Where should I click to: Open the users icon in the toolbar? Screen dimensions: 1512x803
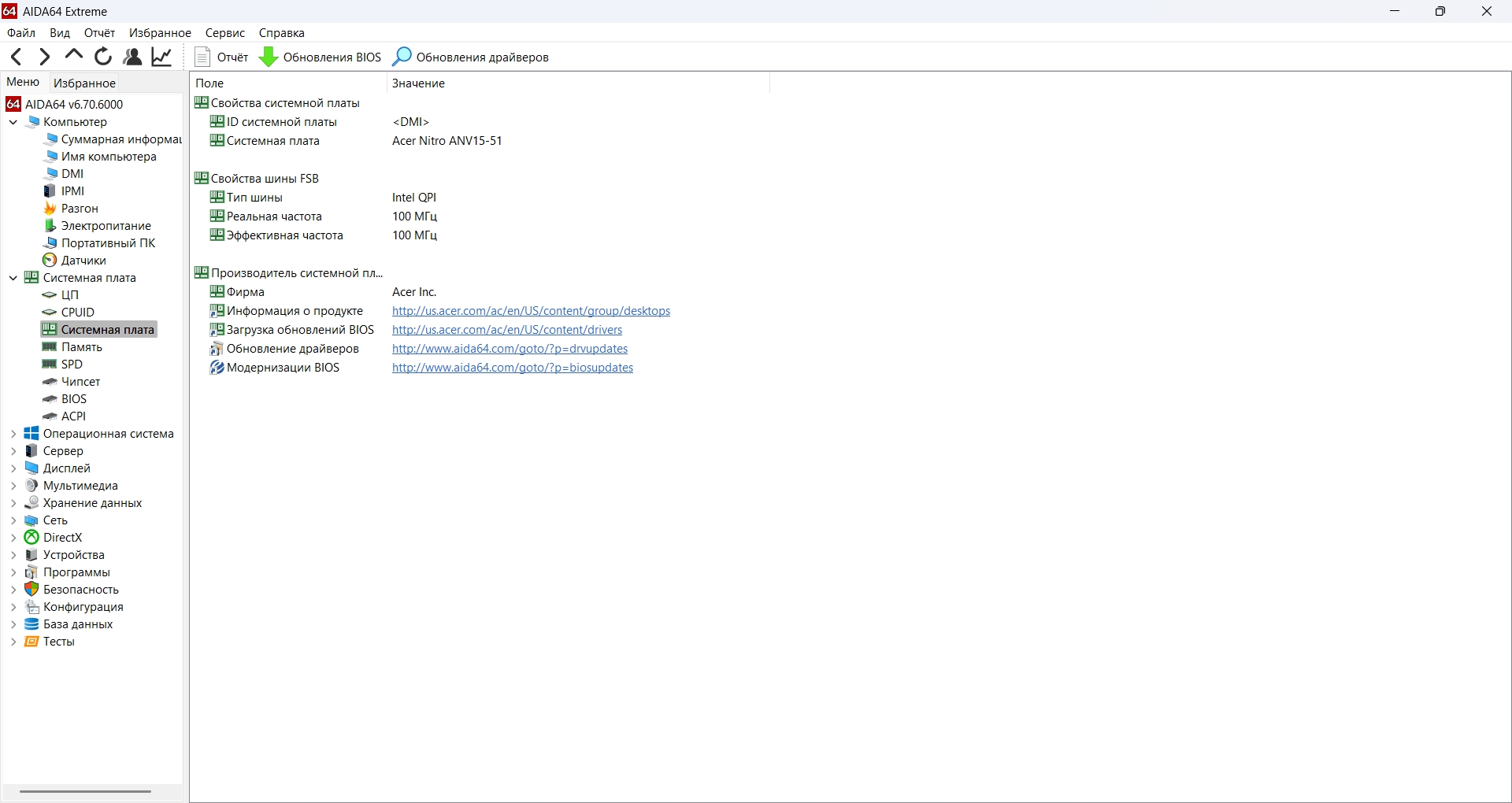132,57
